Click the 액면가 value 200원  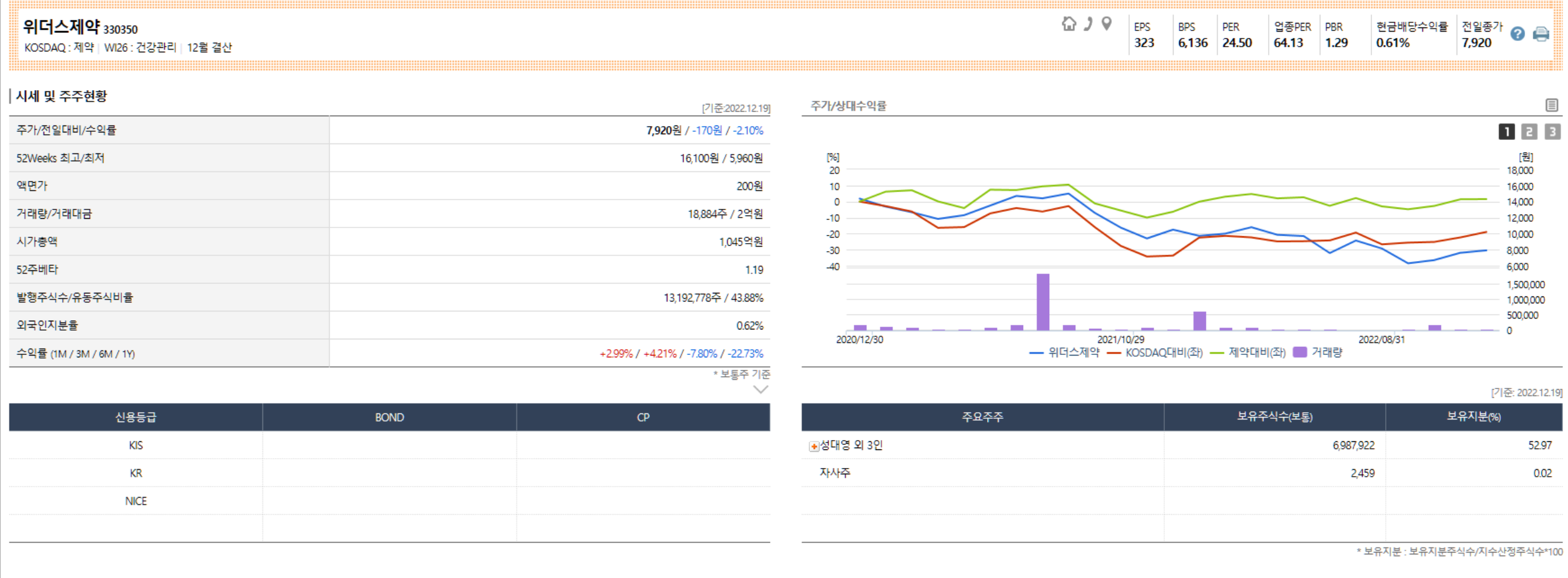coord(749,186)
